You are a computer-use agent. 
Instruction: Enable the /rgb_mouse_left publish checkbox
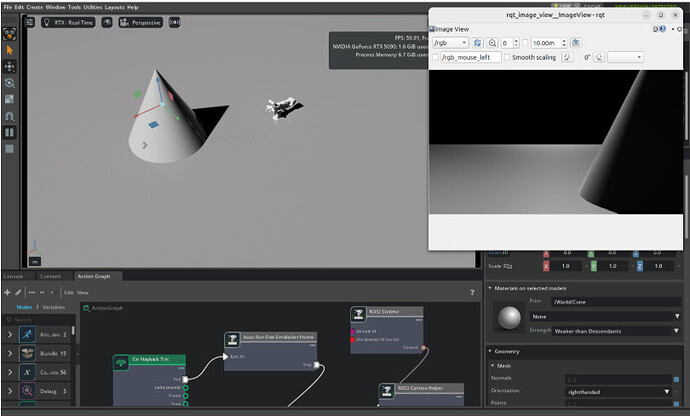pos(436,57)
